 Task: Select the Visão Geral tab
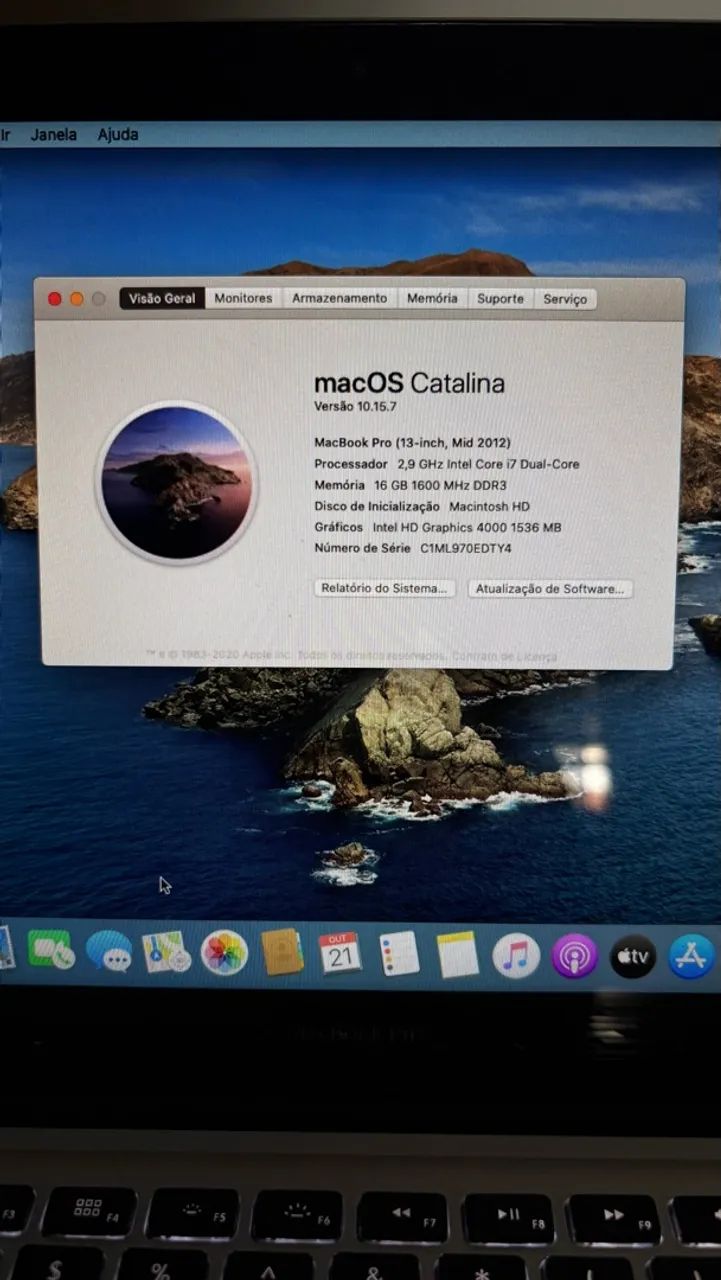162,298
